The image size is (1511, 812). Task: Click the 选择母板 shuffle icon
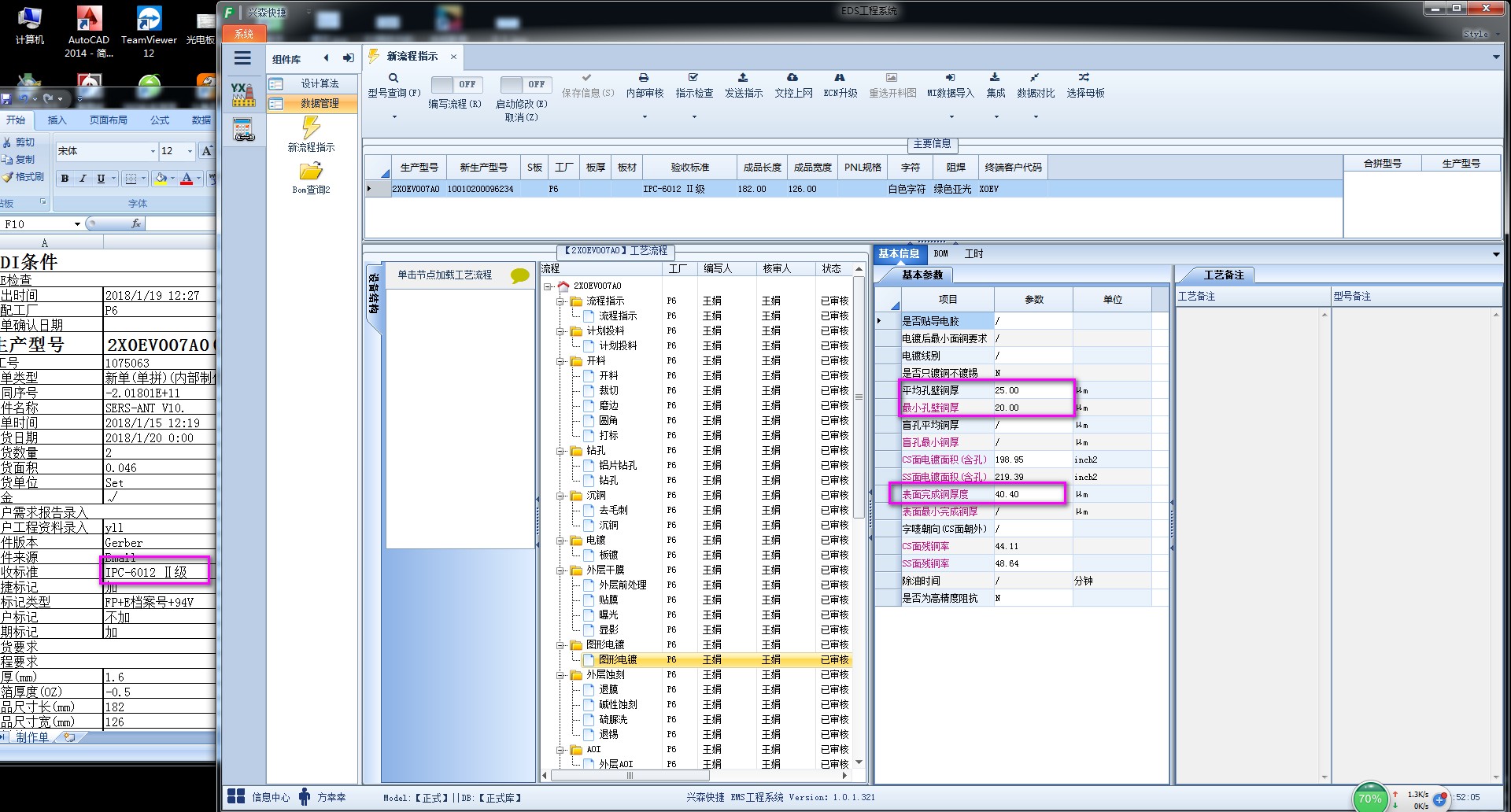point(1084,78)
